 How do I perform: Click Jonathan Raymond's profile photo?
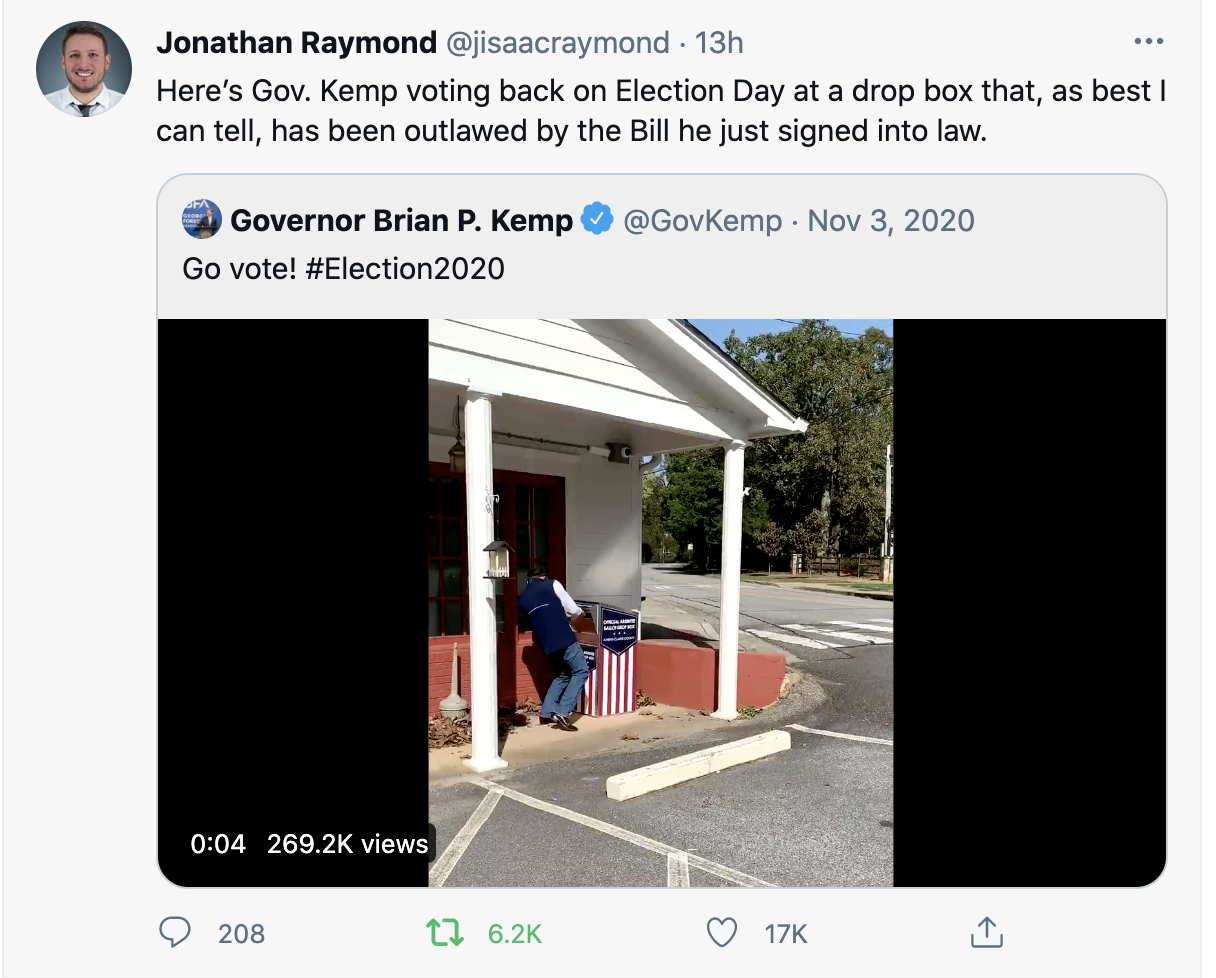84,69
